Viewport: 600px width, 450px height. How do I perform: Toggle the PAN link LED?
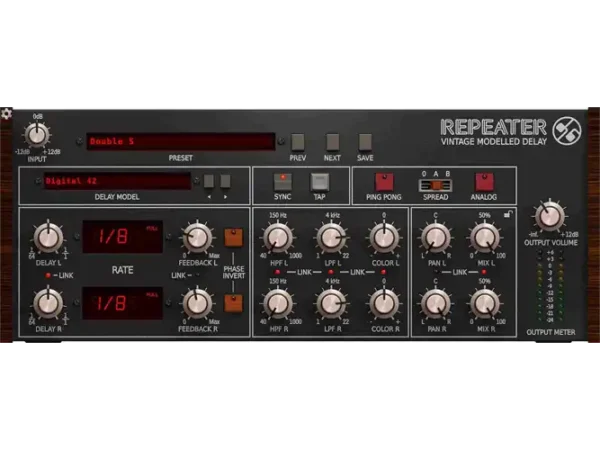(435, 272)
